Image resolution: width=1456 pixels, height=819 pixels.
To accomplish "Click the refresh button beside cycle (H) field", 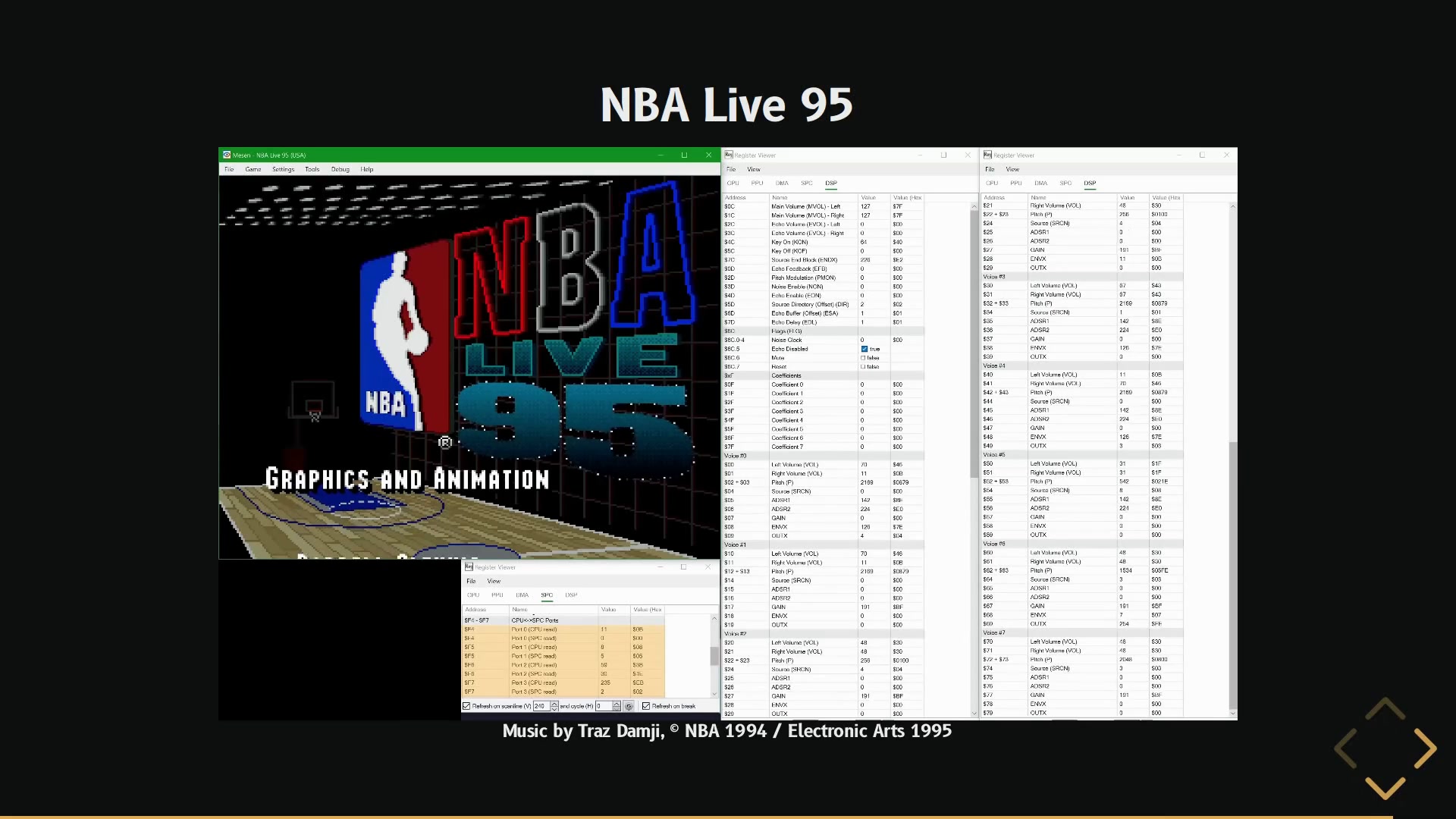I will 629,706.
